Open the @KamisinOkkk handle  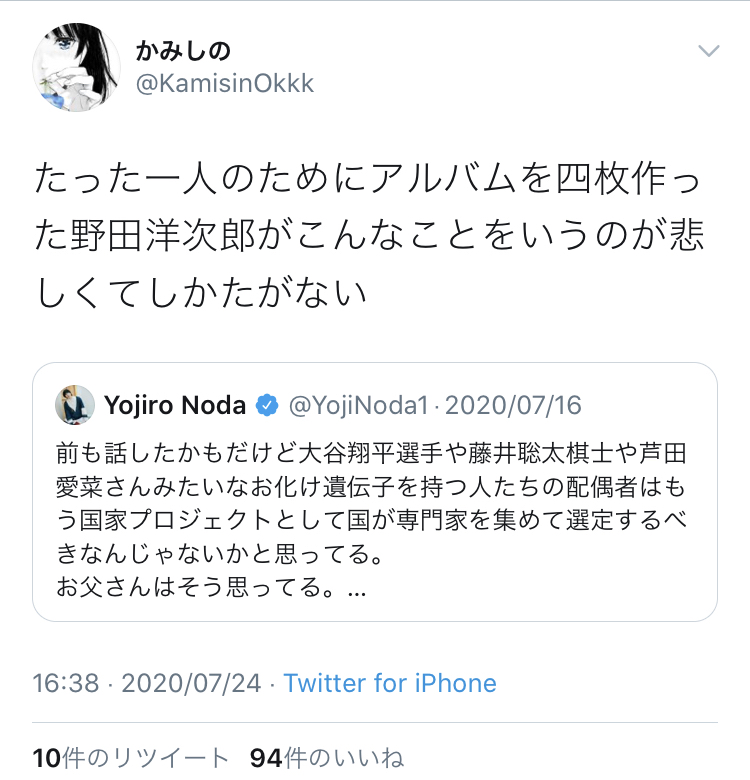tap(224, 84)
